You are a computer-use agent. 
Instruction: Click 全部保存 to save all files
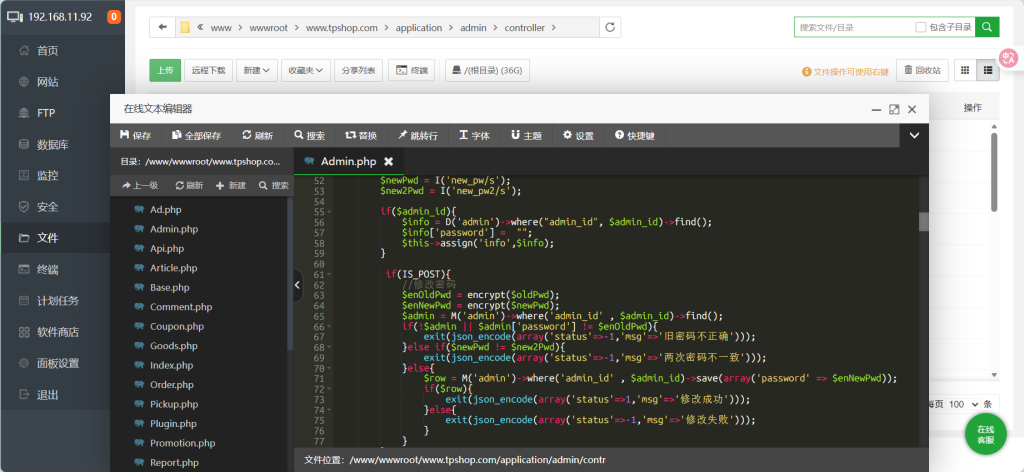(x=196, y=135)
